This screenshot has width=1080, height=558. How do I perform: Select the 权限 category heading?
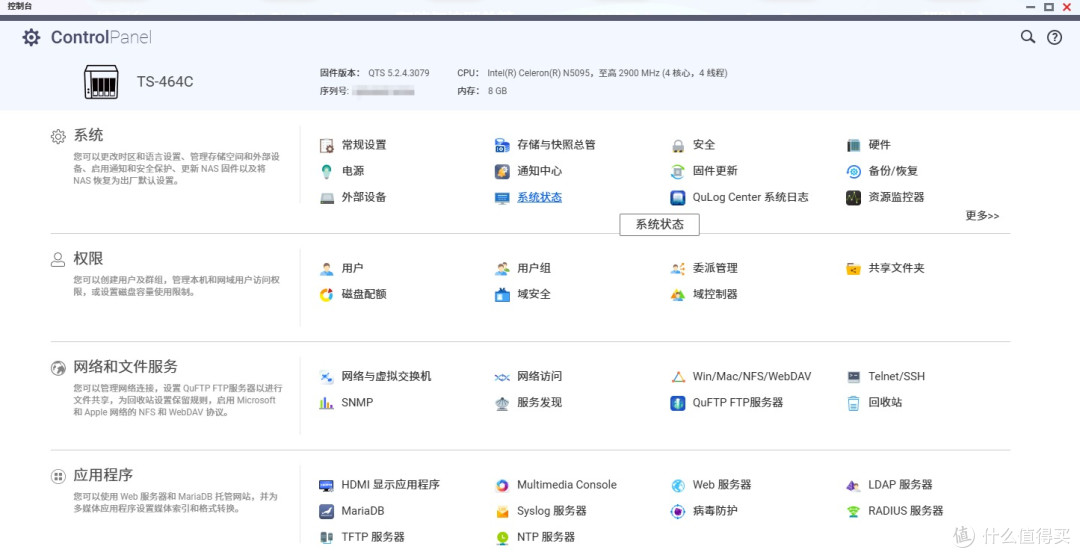pos(88,258)
